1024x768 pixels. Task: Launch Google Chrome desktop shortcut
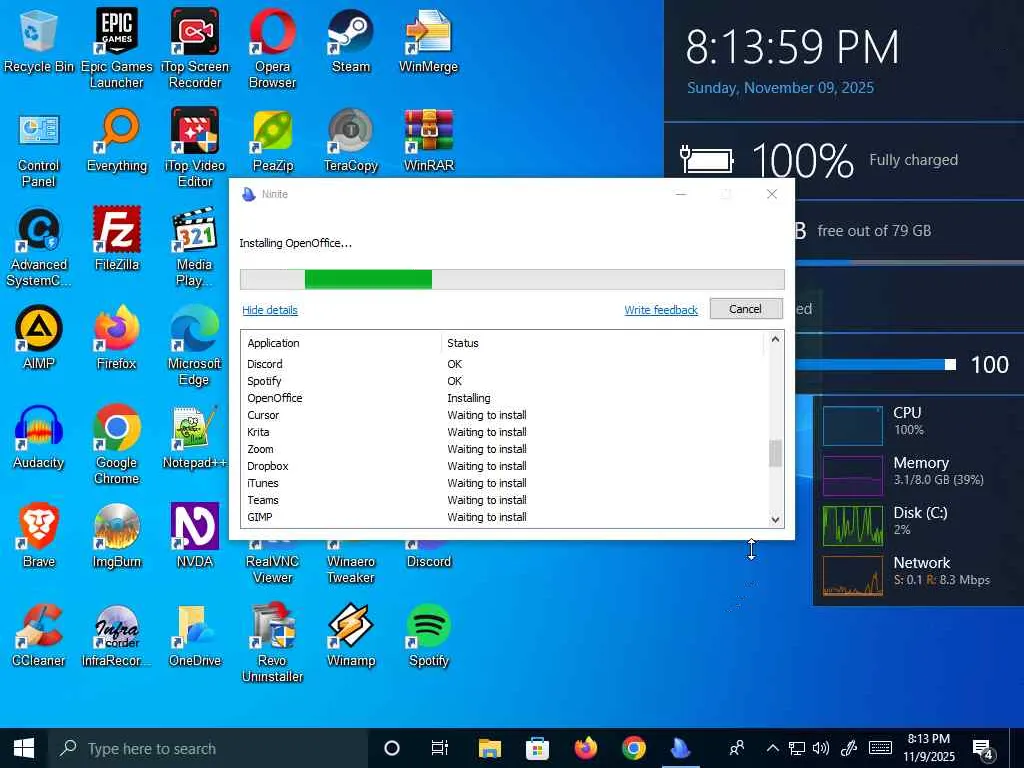(116, 445)
